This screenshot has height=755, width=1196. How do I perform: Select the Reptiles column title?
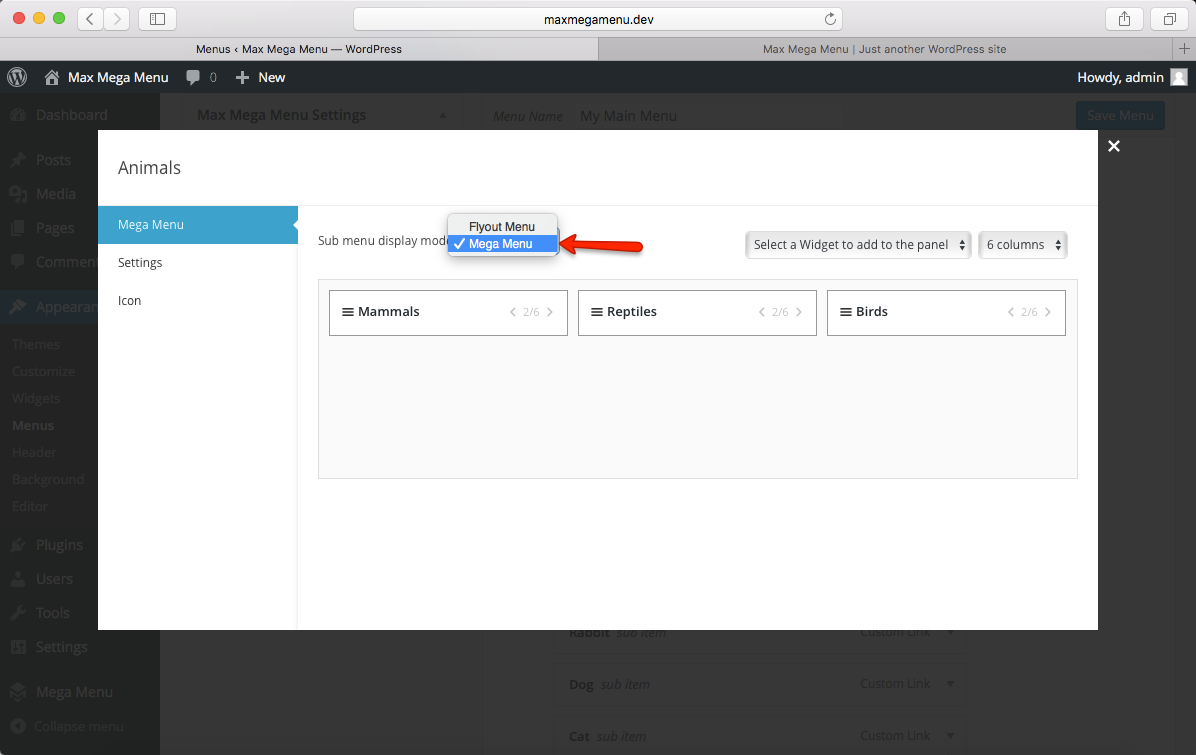click(x=632, y=312)
